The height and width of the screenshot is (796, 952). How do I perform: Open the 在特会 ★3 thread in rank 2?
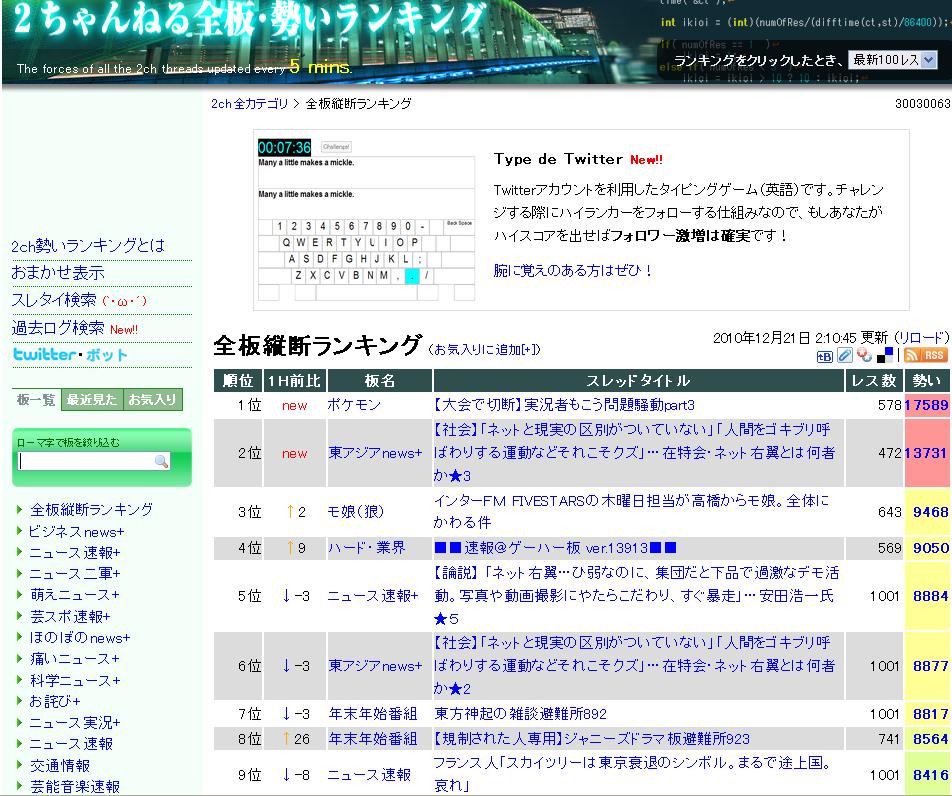[x=634, y=452]
